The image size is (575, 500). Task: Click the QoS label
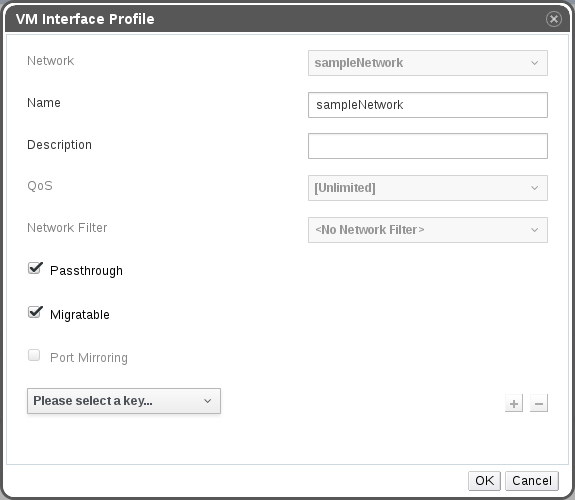(x=40, y=186)
